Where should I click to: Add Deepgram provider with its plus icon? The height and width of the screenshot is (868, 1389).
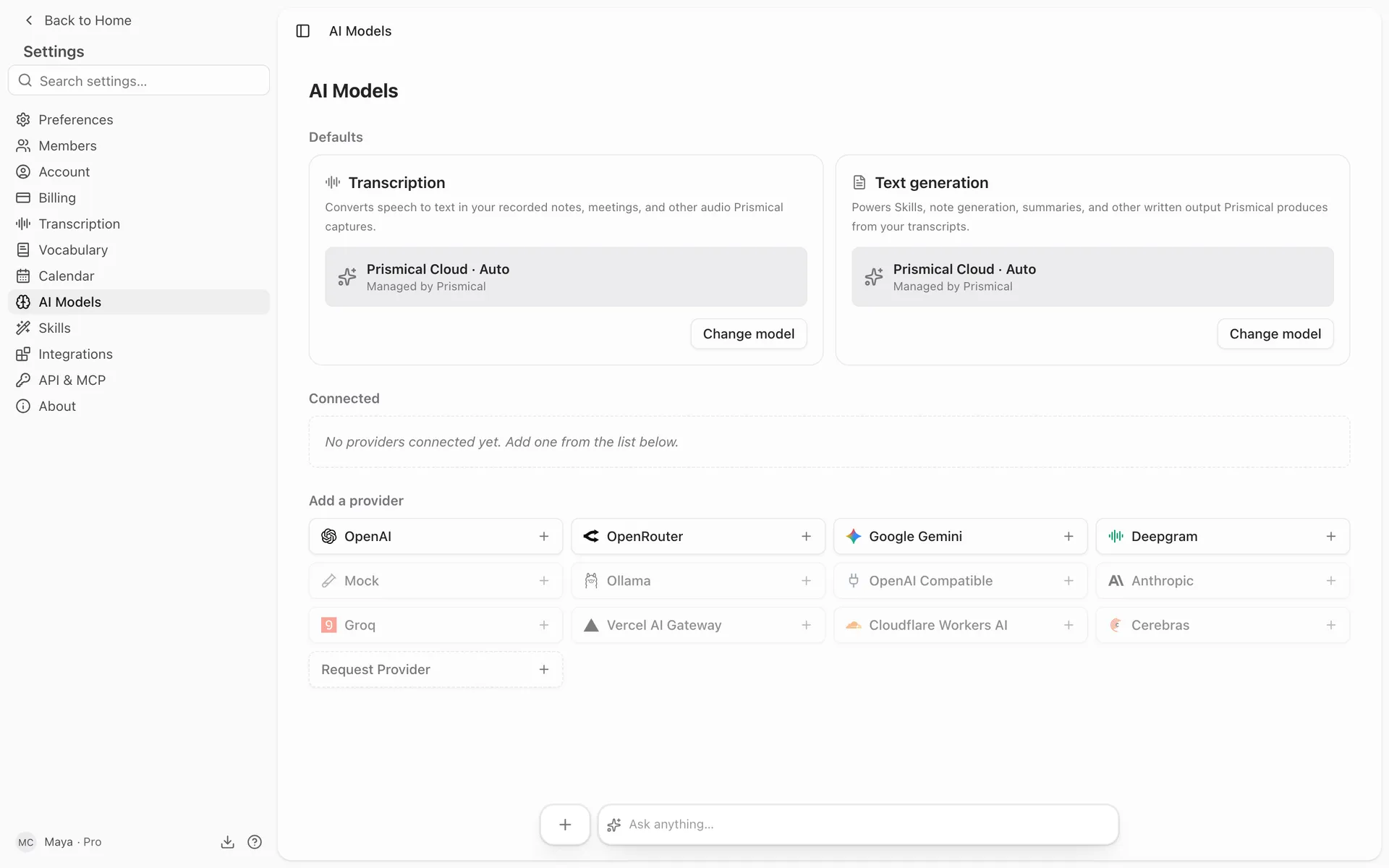pyautogui.click(x=1331, y=536)
